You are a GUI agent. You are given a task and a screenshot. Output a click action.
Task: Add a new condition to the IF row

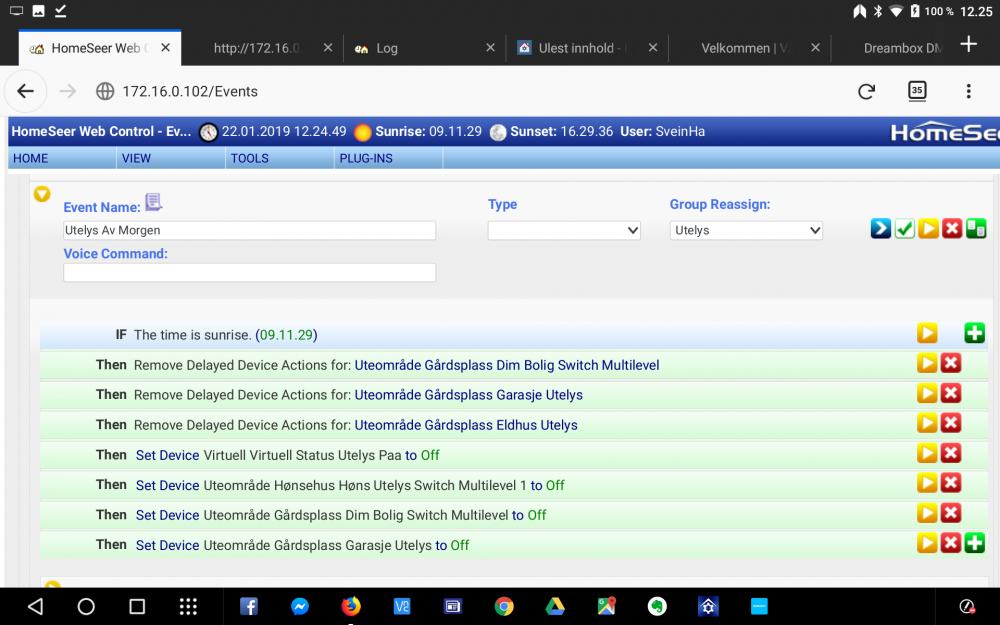pyautogui.click(x=974, y=334)
